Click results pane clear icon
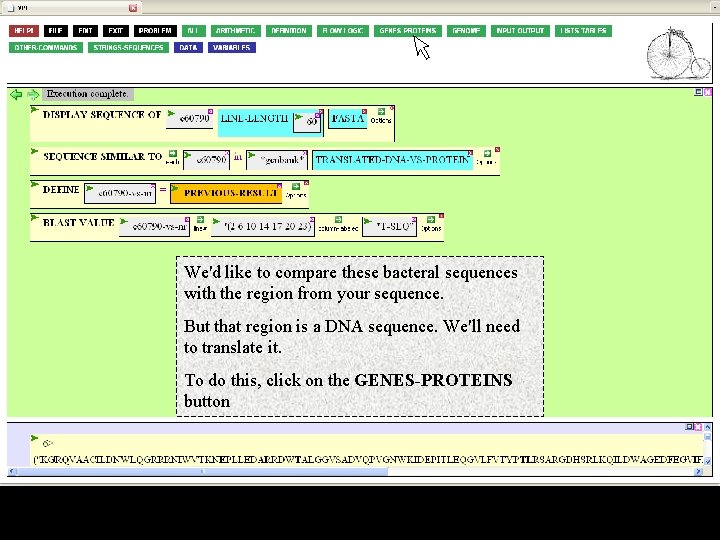The image size is (720, 540). point(698,427)
